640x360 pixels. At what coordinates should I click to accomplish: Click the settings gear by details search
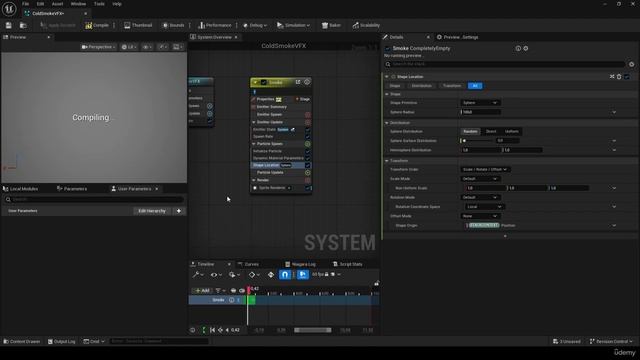point(631,64)
